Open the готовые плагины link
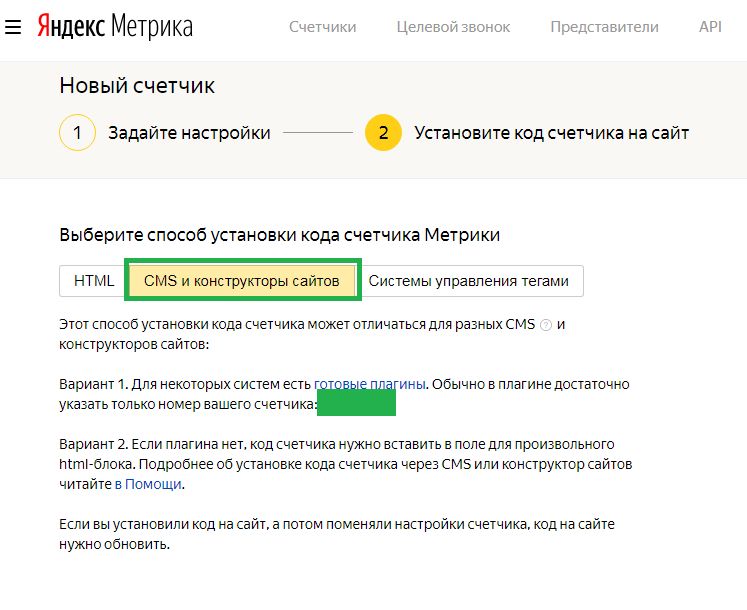 370,384
